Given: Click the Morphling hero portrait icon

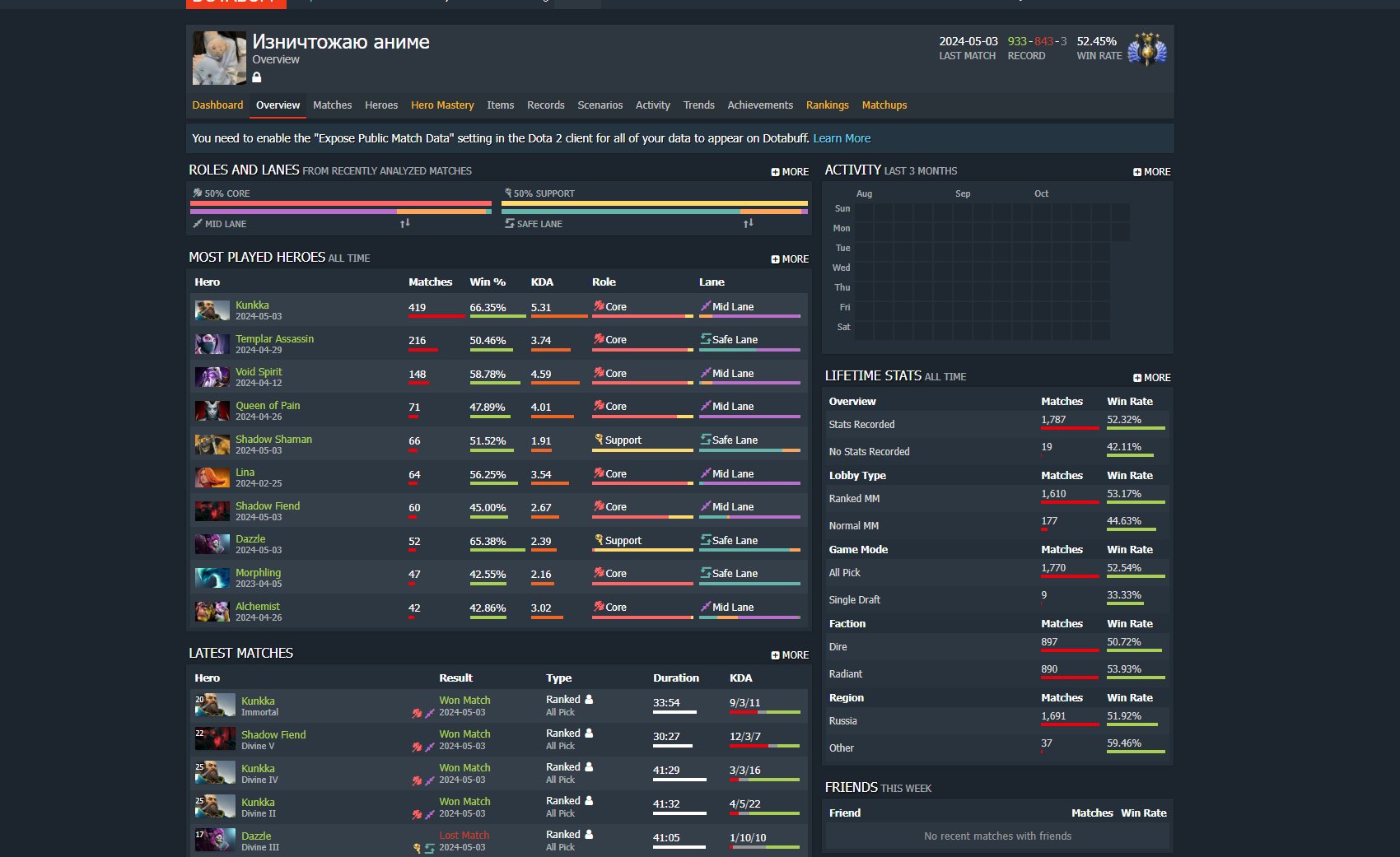Looking at the screenshot, I should click(212, 578).
